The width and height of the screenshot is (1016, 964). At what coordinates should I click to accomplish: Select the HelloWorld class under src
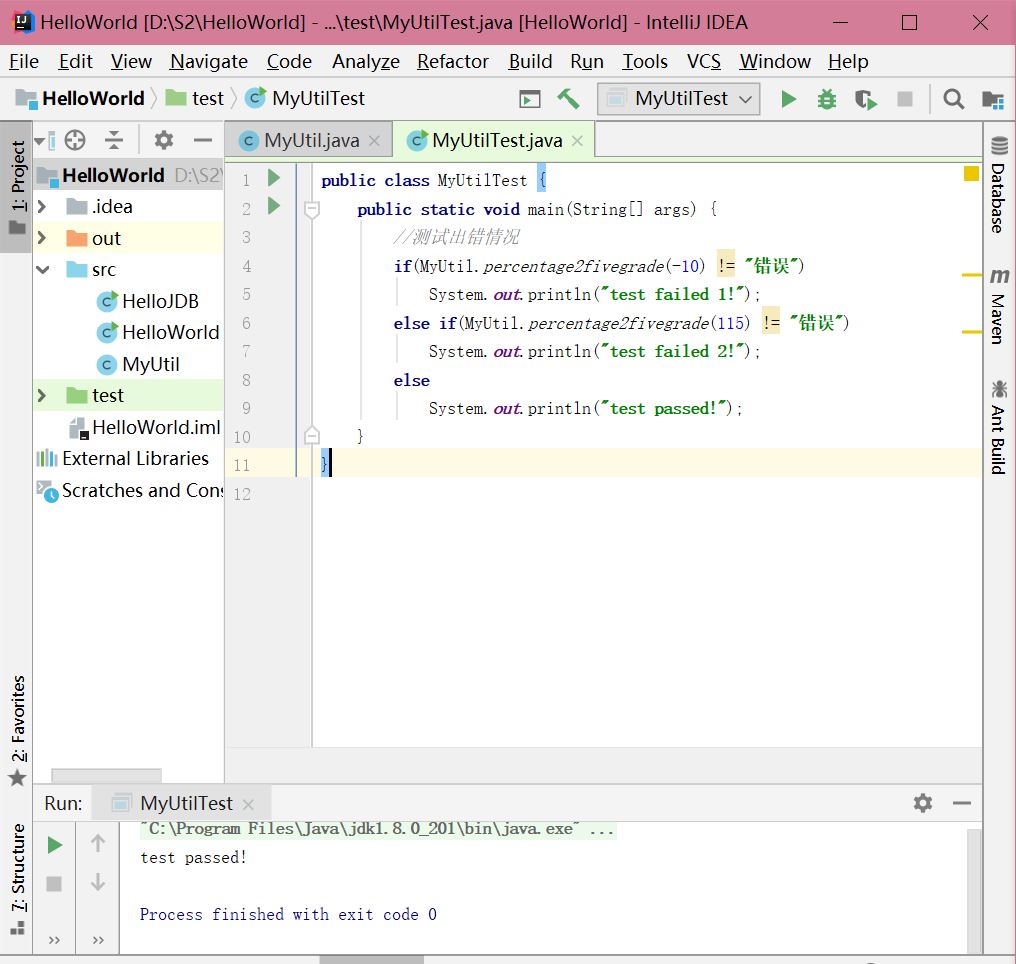pyautogui.click(x=158, y=332)
